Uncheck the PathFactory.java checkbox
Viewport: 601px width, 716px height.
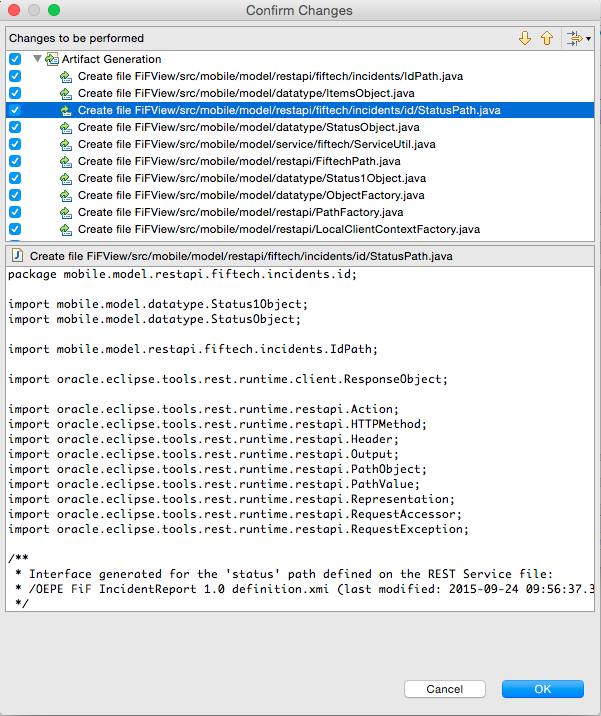coord(15,212)
